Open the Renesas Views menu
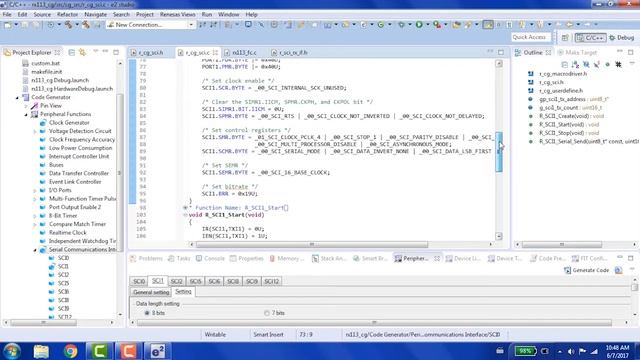The height and width of the screenshot is (360, 640). [x=178, y=14]
